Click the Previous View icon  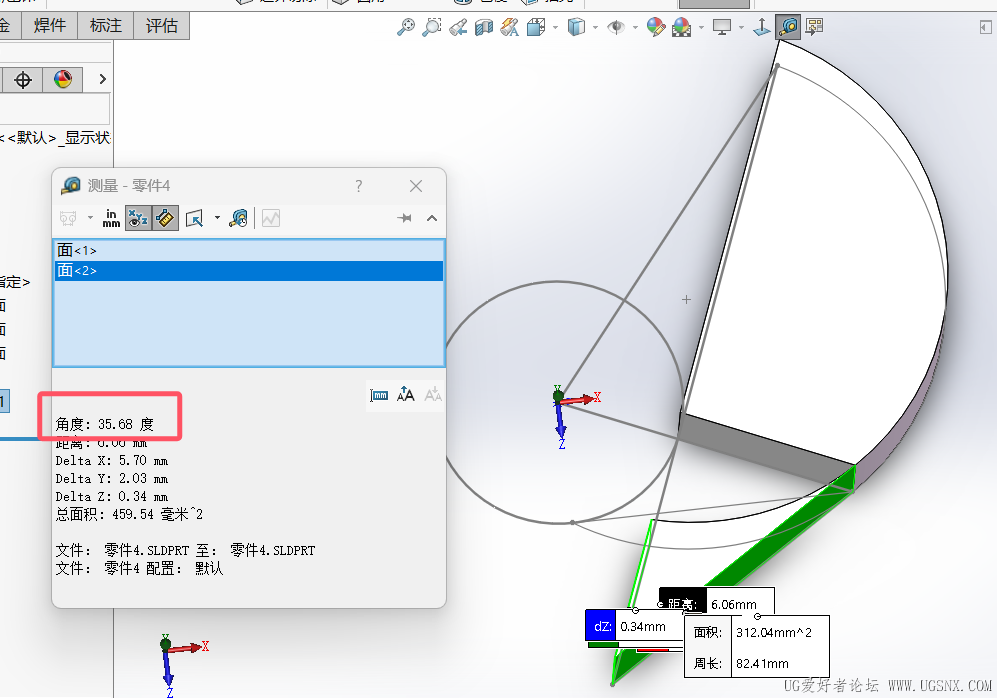coord(458,27)
